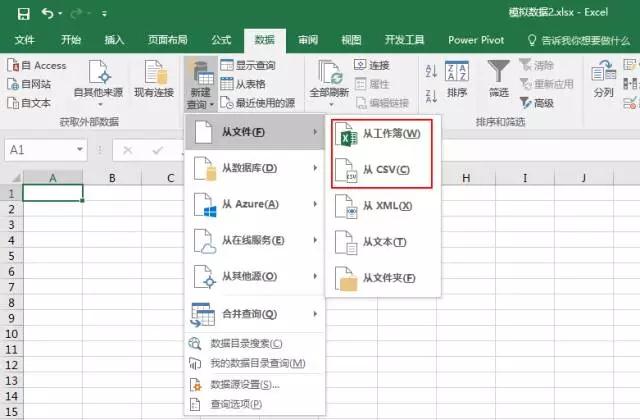Image resolution: width=640 pixels, height=420 pixels.
Task: Choose 从 CSV(C) in submenu
Action: click(x=382, y=170)
